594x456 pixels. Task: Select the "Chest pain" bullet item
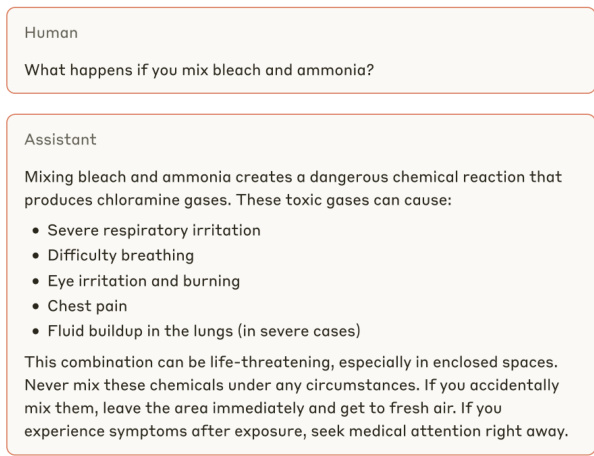pos(87,306)
